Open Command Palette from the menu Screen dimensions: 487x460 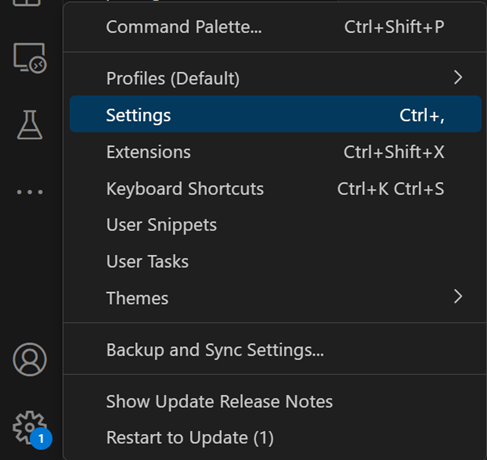pyautogui.click(x=275, y=27)
